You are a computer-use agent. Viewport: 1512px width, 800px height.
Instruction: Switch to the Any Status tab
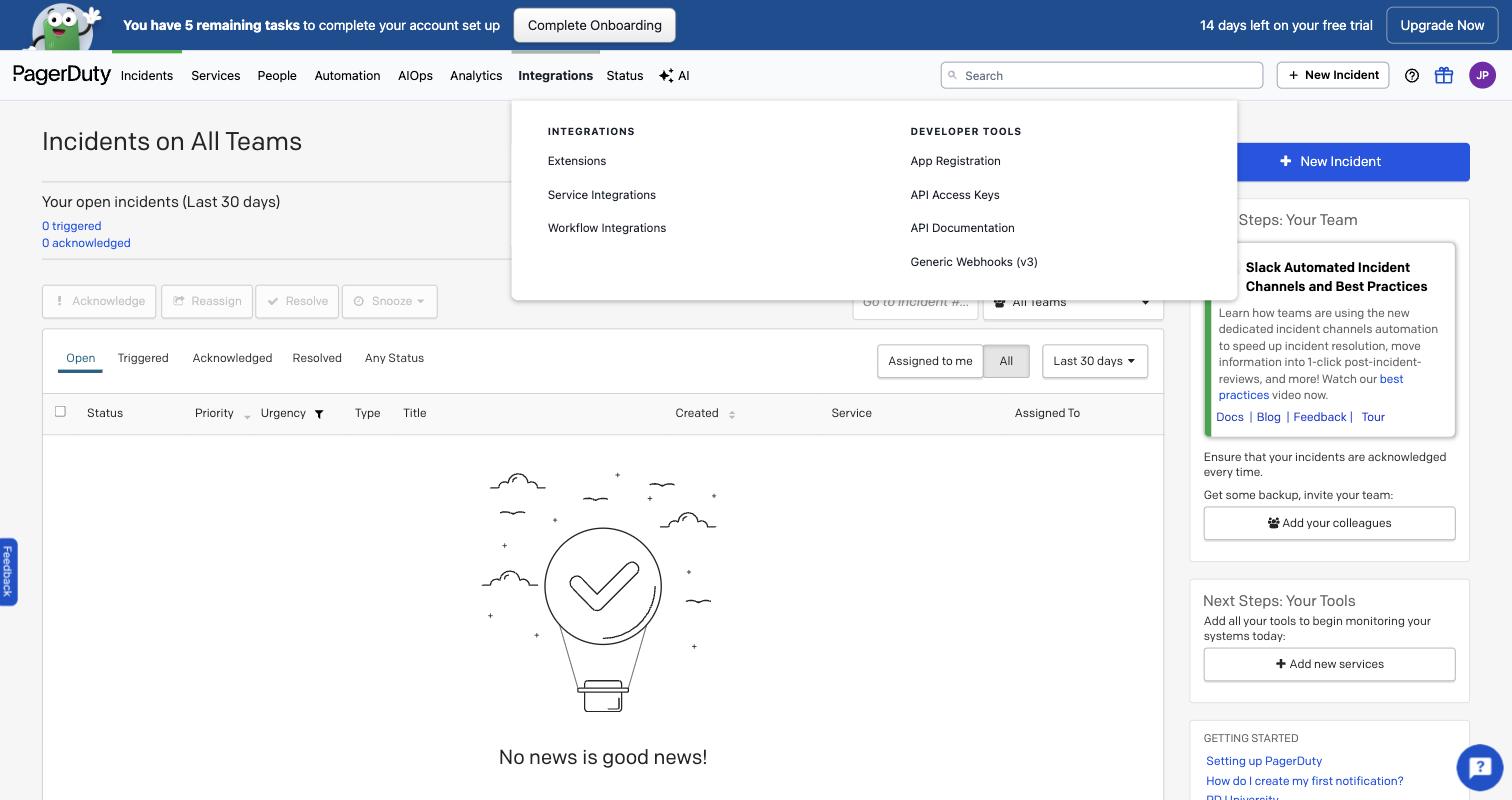point(394,358)
